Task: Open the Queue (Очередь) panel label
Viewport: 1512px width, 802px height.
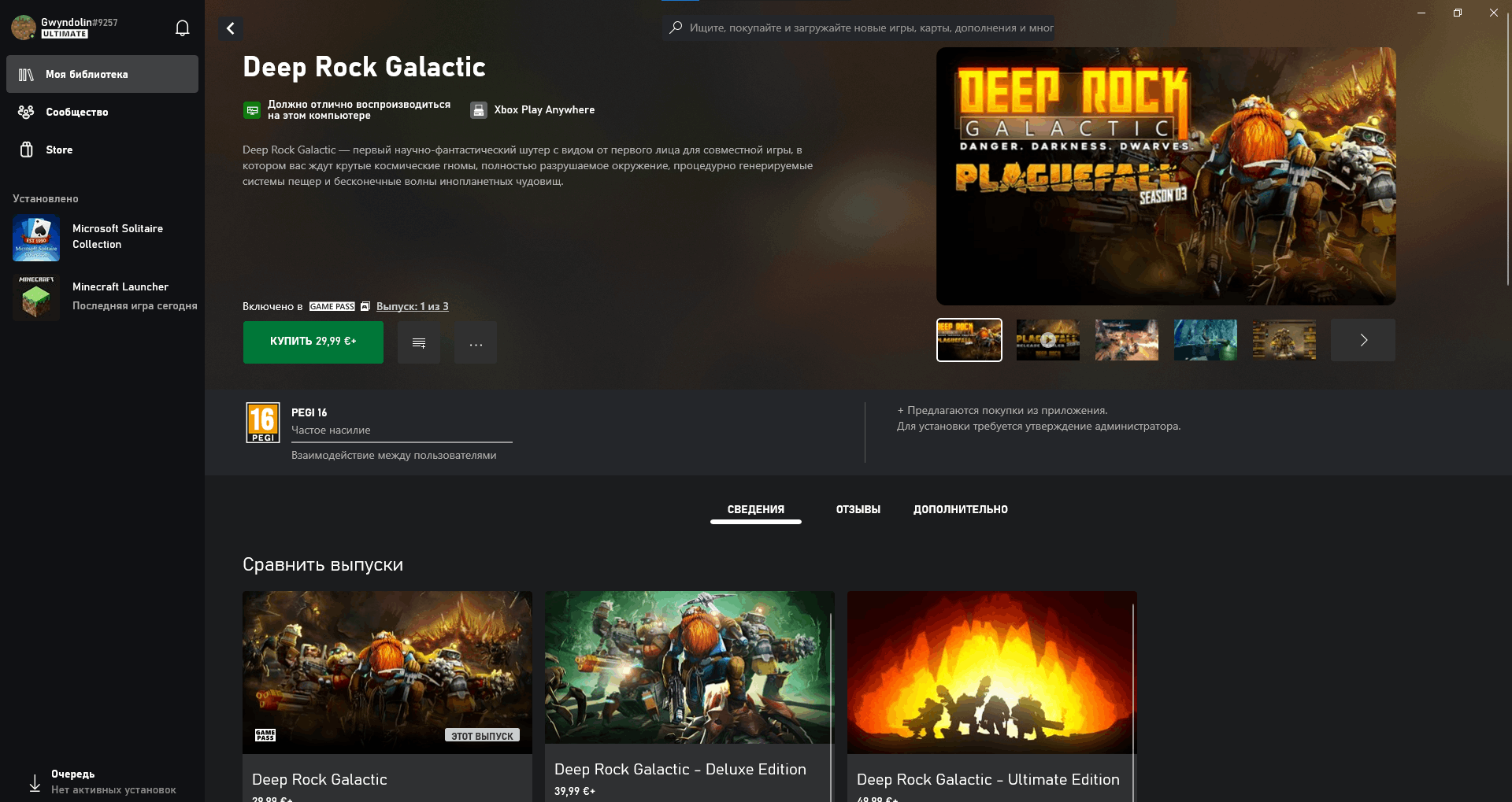Action: pos(73,774)
